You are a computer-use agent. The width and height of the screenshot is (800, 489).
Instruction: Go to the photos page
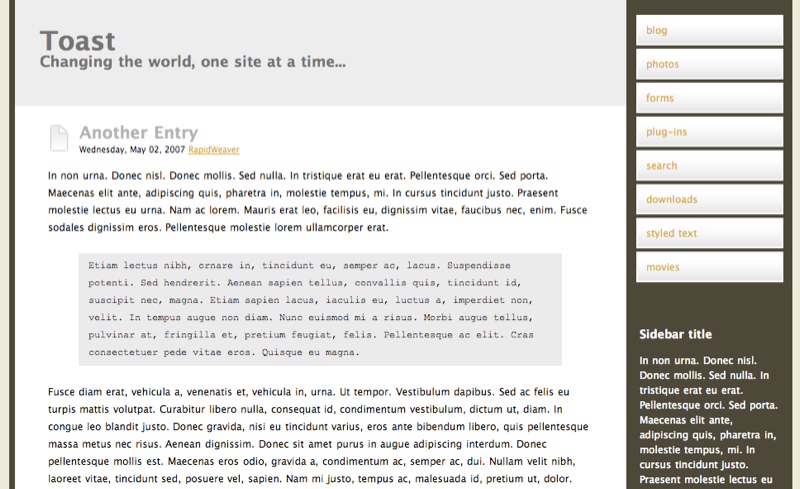point(709,65)
